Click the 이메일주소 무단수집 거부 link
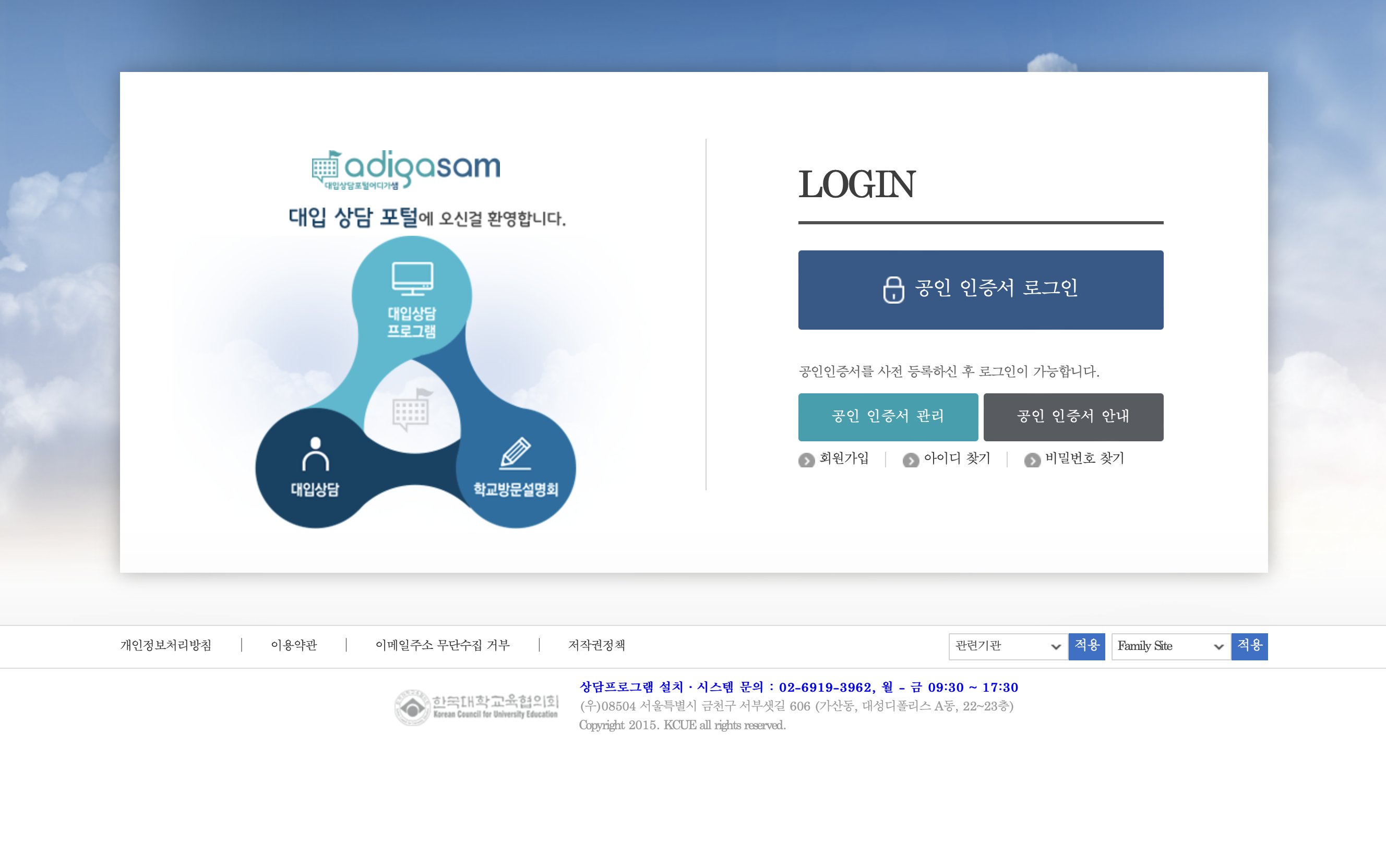Image resolution: width=1386 pixels, height=868 pixels. [441, 644]
